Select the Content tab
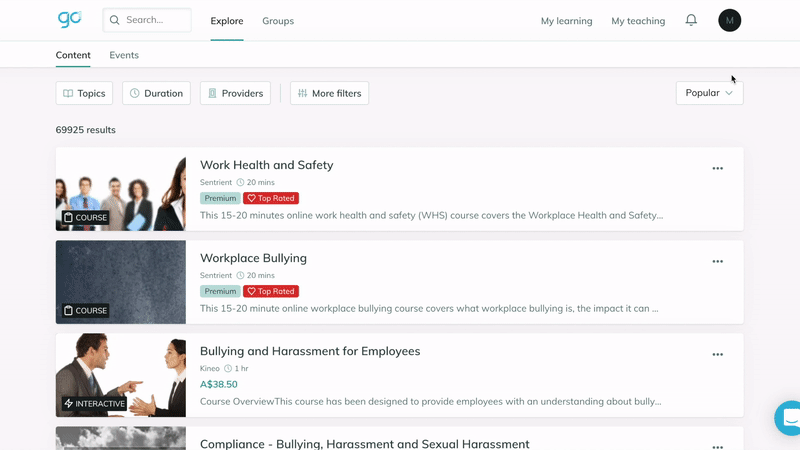 point(73,55)
